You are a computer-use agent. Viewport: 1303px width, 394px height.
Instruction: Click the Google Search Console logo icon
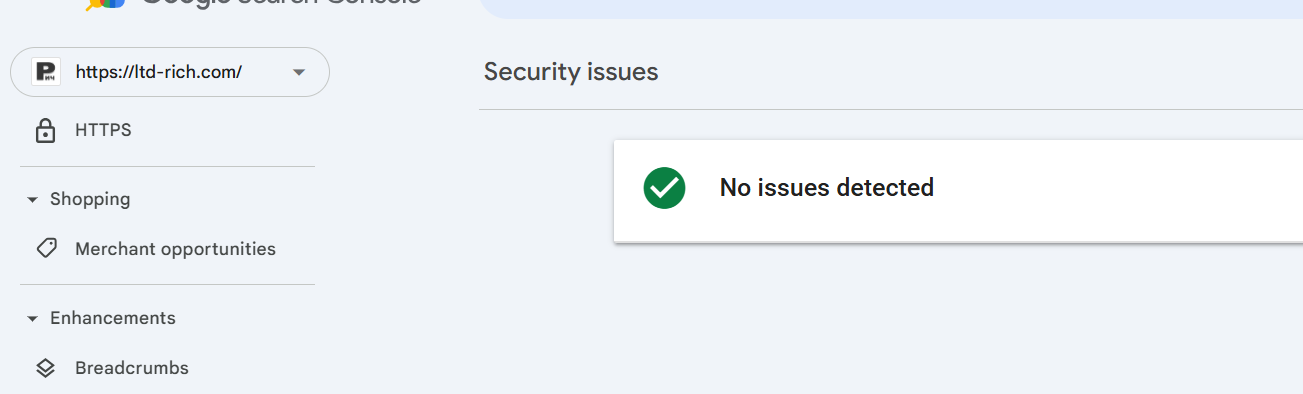[x=105, y=3]
